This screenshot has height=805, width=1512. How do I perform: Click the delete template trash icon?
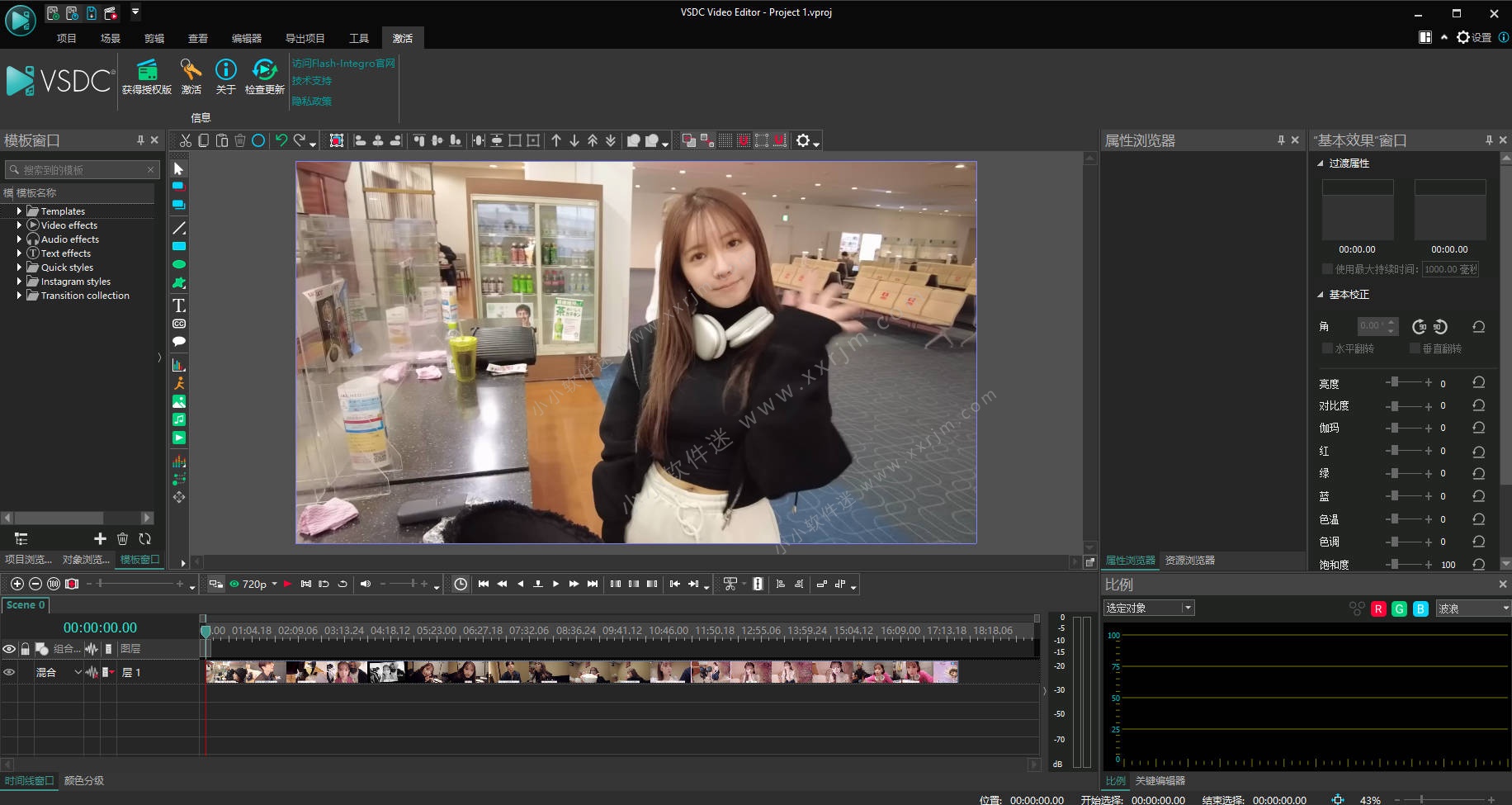click(x=122, y=539)
